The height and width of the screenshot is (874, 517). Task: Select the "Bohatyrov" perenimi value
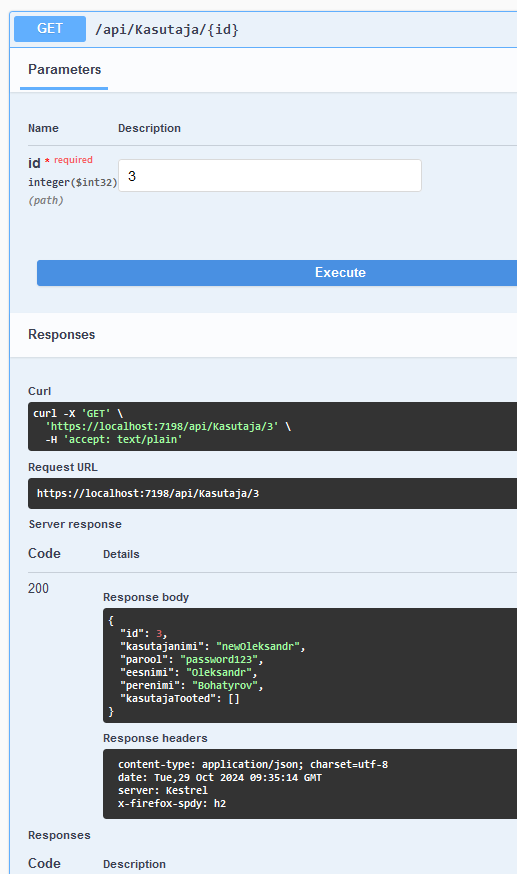pyautogui.click(x=225, y=685)
